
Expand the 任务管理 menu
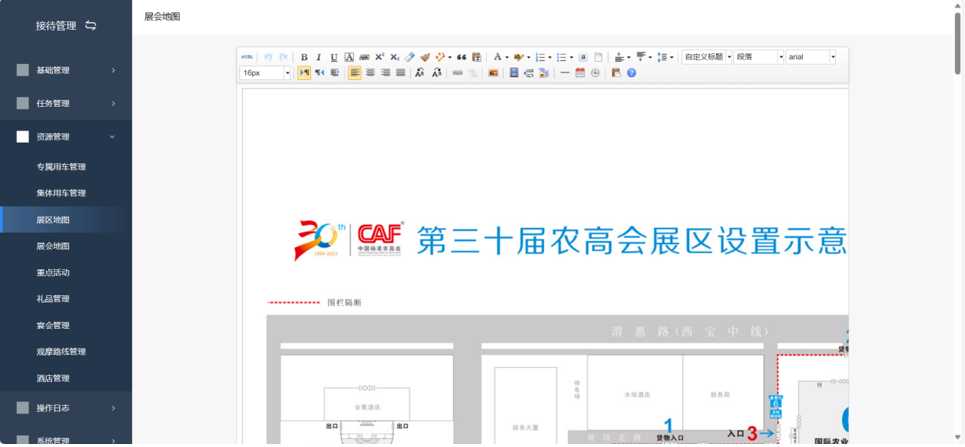66,103
